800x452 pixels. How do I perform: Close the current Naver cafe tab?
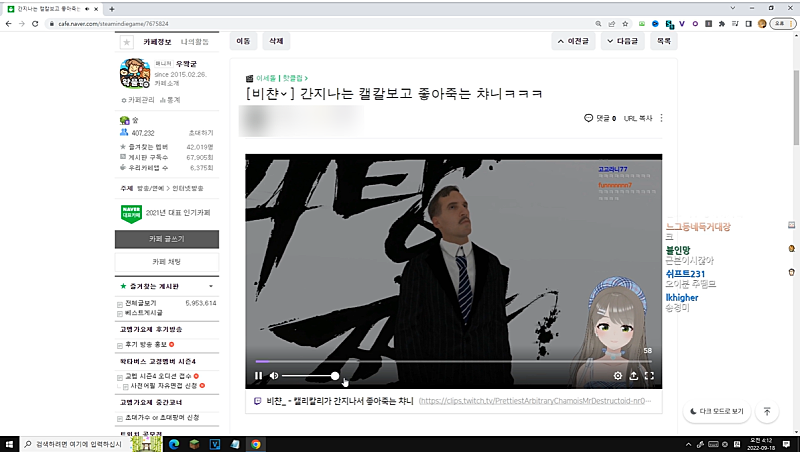pos(96,9)
